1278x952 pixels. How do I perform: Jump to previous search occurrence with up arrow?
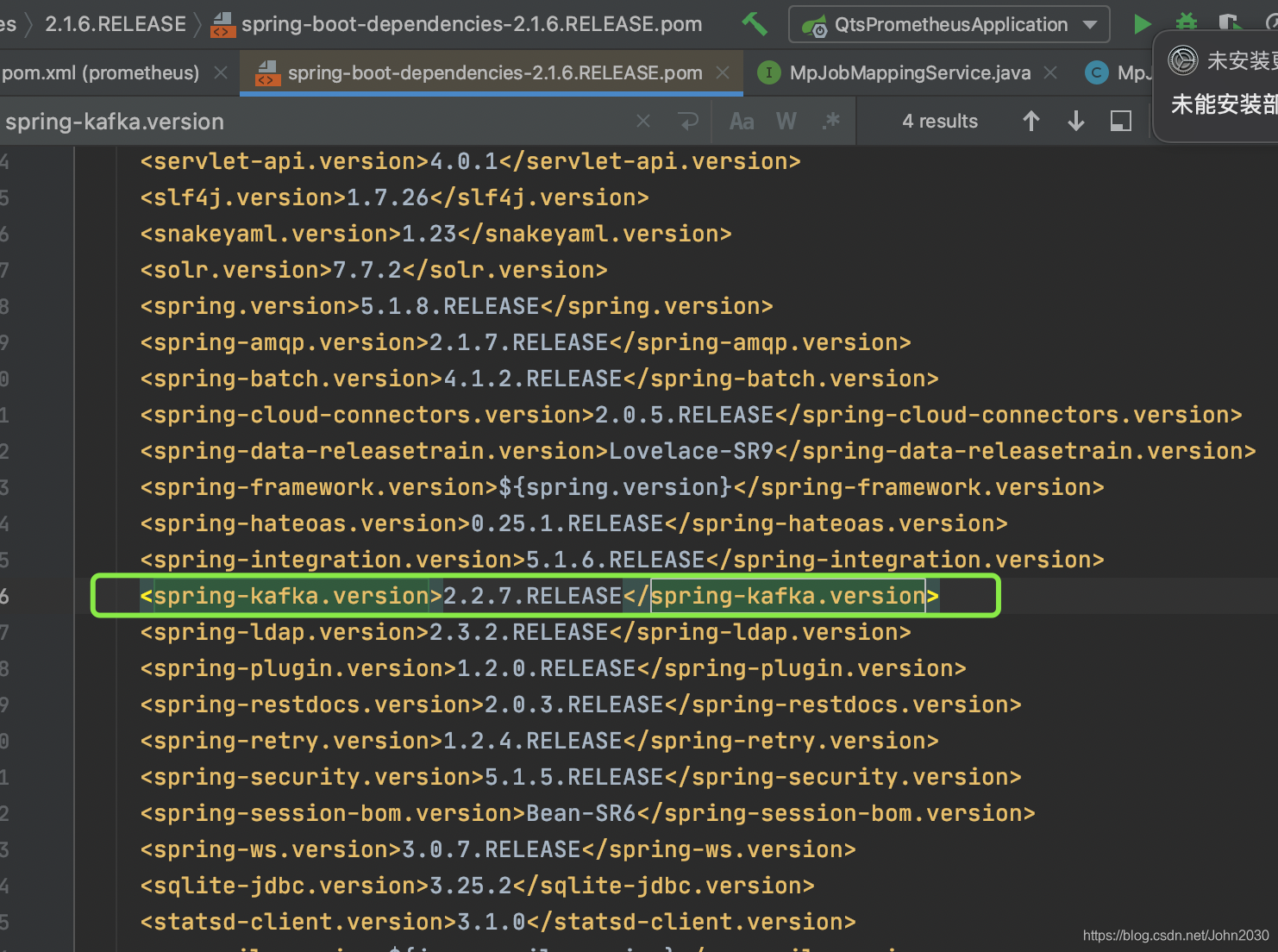[x=1031, y=121]
